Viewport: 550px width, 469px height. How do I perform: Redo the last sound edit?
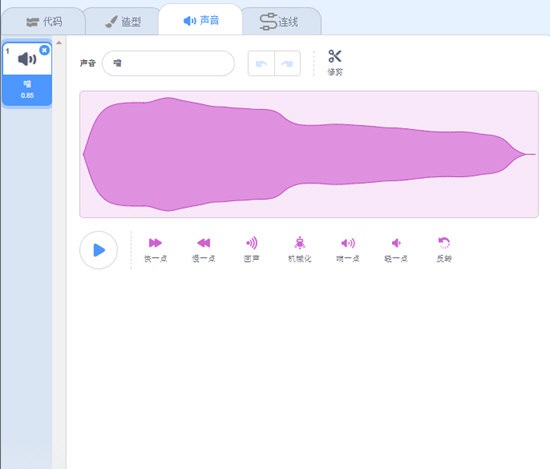(287, 63)
